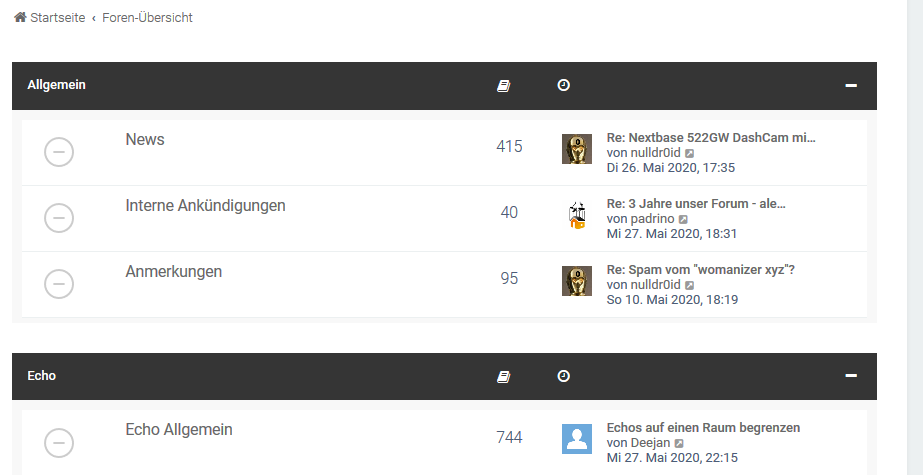Click the Anmerkungen forum status icon
923x475 pixels.
point(59,284)
